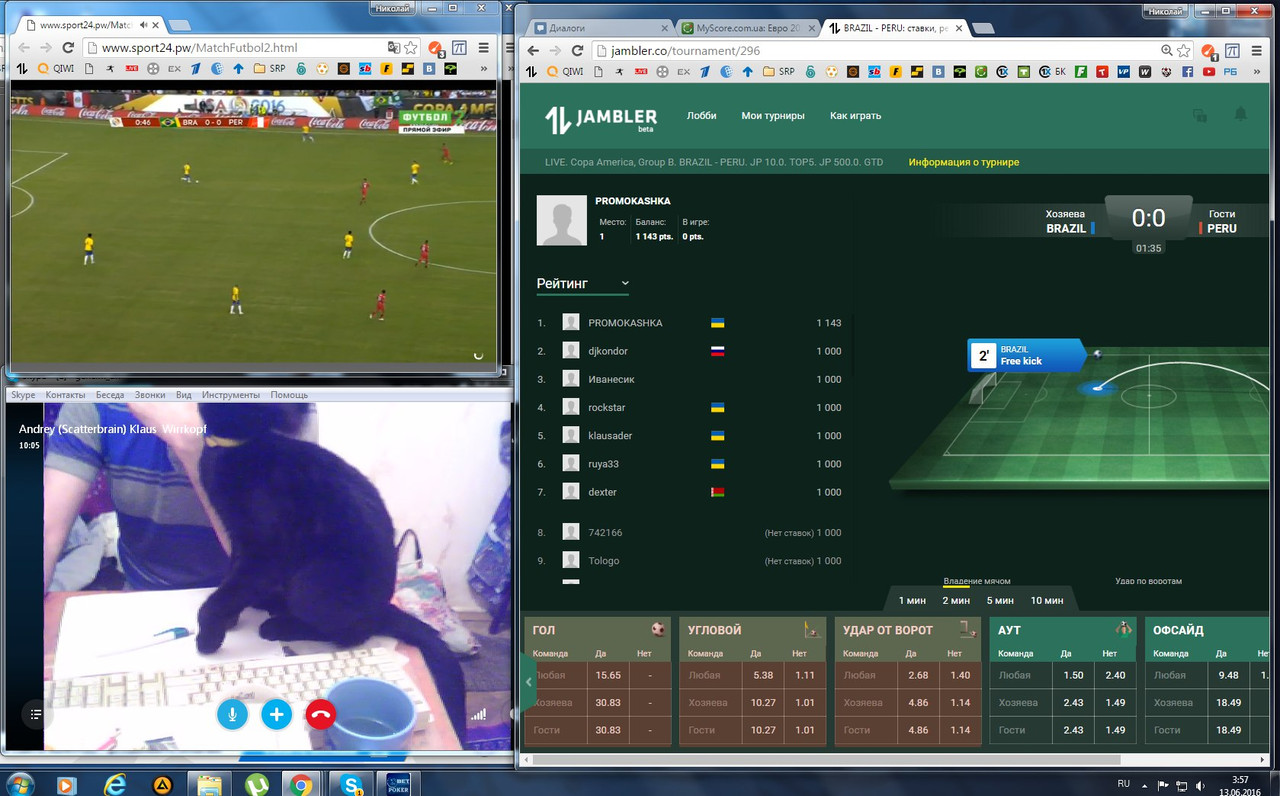Bet 2.68 on УДАР ОТ ВОРОТ Любая Да
1280x796 pixels.
(x=917, y=675)
